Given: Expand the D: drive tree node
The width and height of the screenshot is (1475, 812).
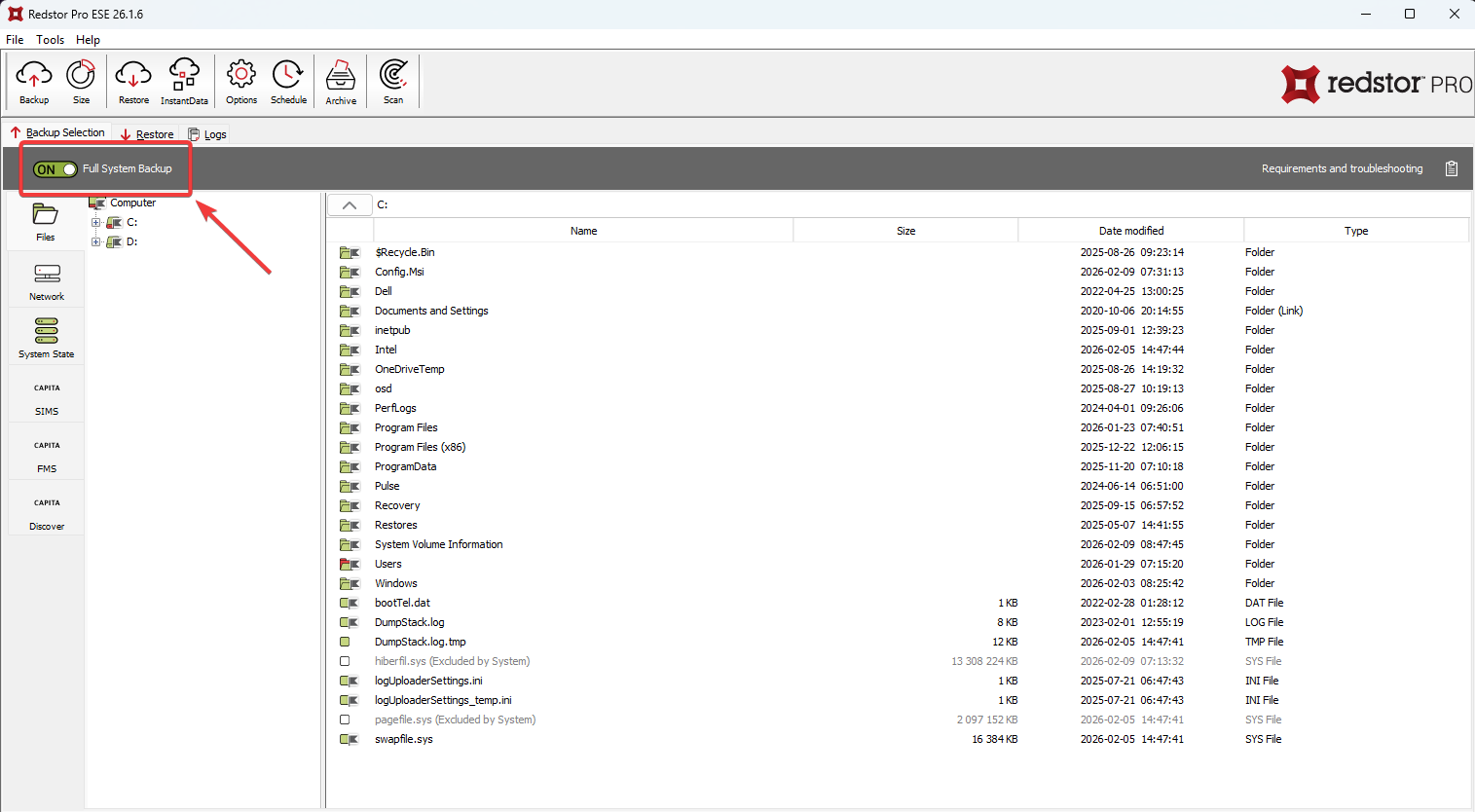Looking at the screenshot, I should point(96,241).
